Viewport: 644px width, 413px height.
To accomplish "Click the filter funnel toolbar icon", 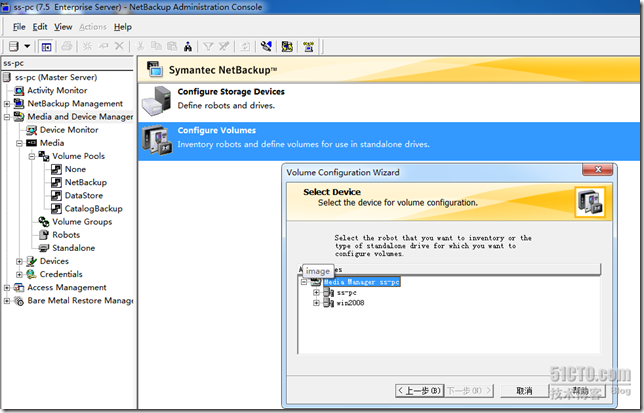I will (x=208, y=46).
